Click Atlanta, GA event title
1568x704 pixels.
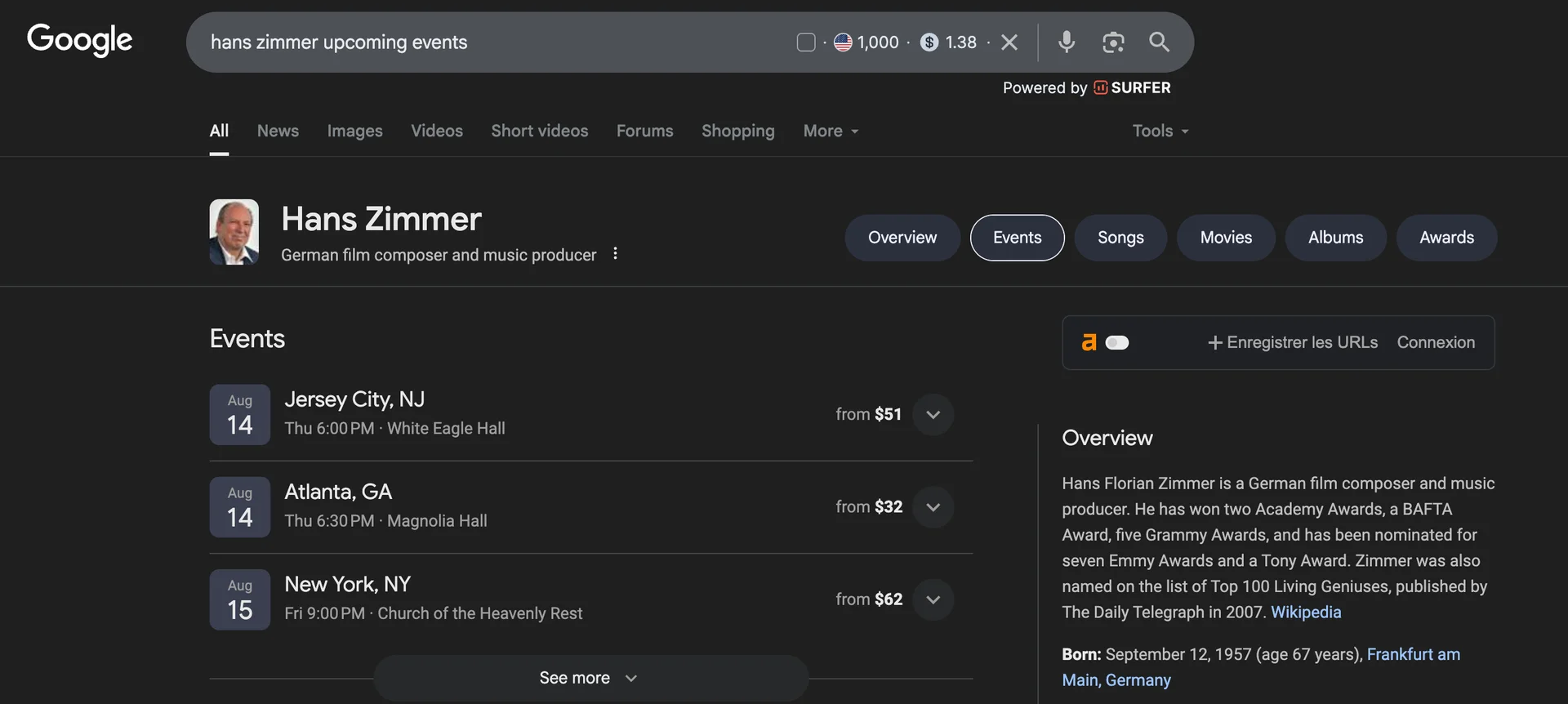click(338, 492)
